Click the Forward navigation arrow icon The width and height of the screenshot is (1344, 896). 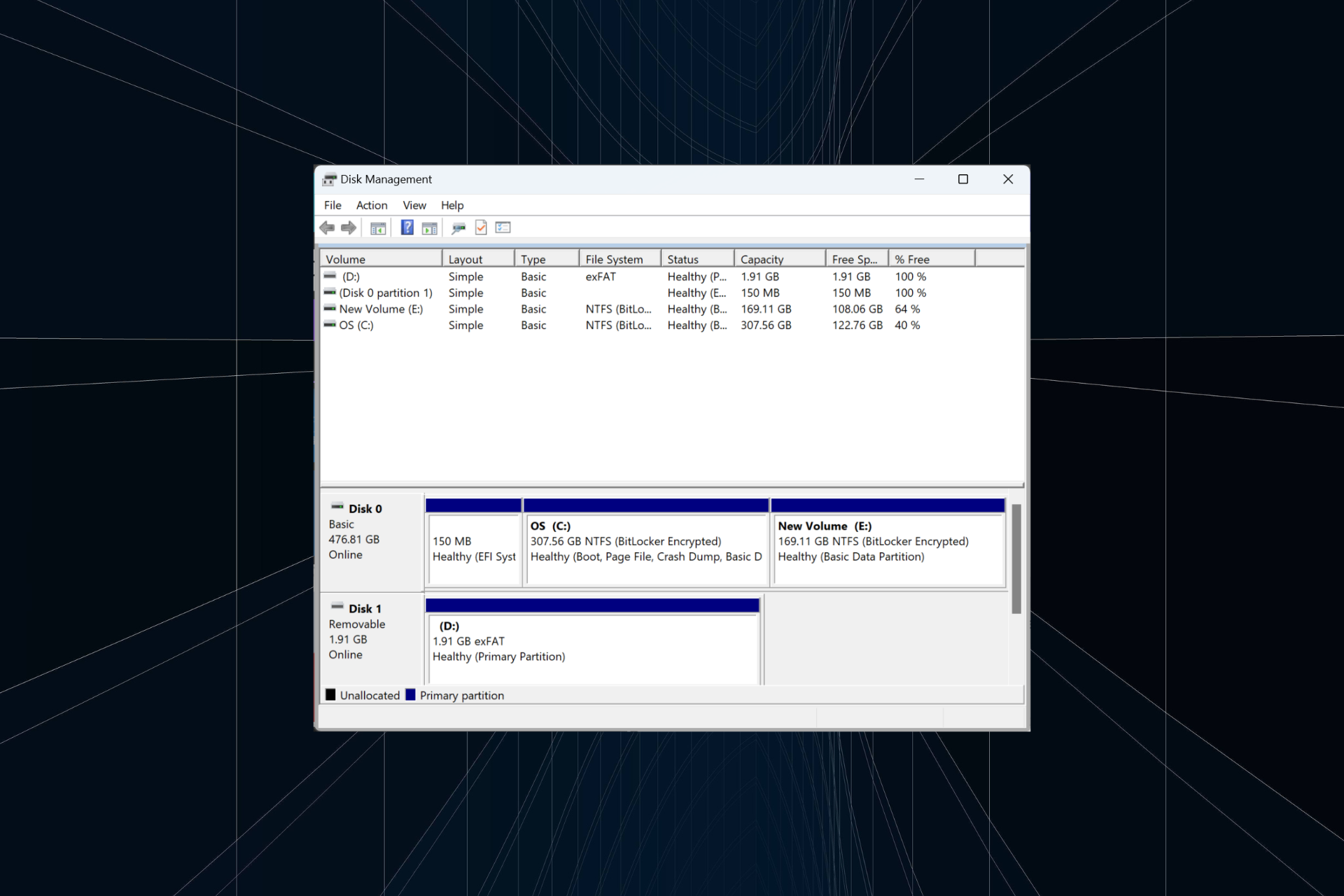348,227
